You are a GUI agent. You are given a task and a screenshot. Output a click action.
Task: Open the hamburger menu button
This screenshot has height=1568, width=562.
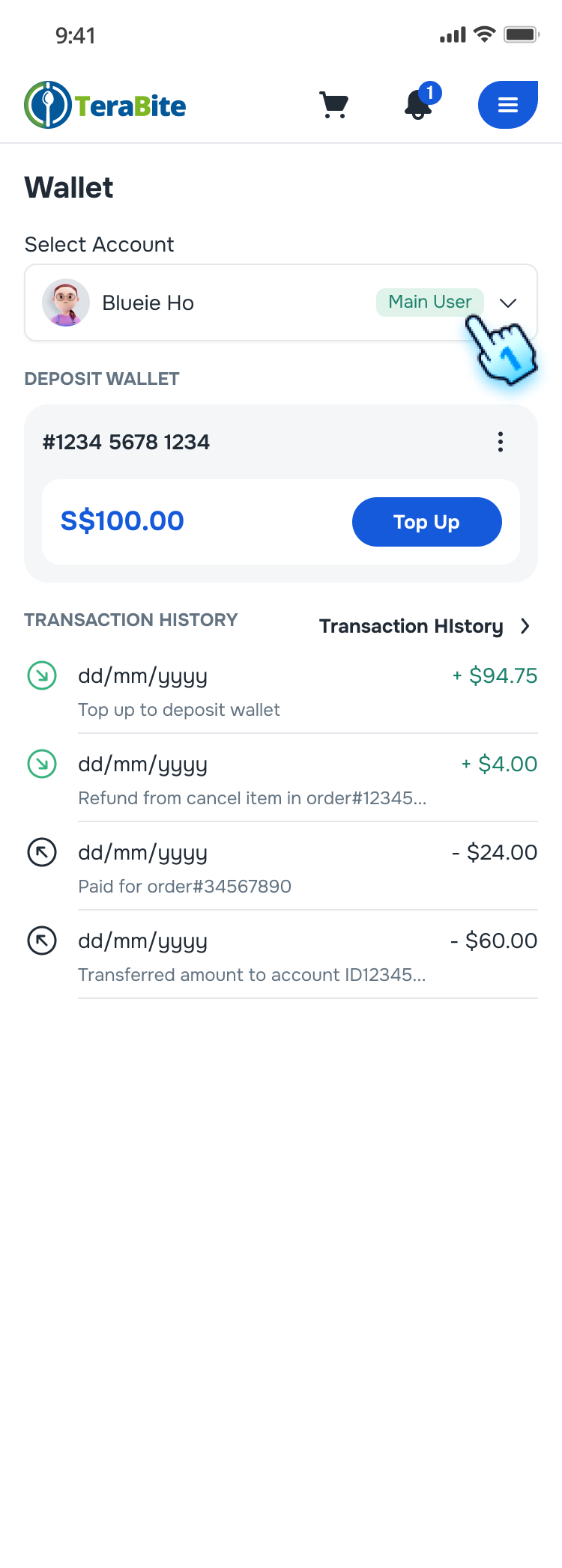click(x=508, y=105)
